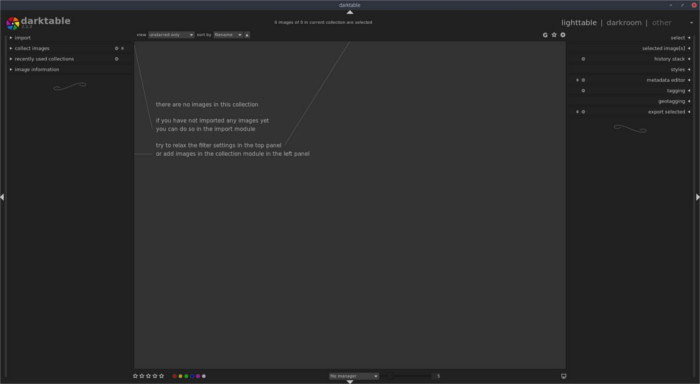Open the other views tab
Viewport: 700px width, 384px height.
point(662,23)
